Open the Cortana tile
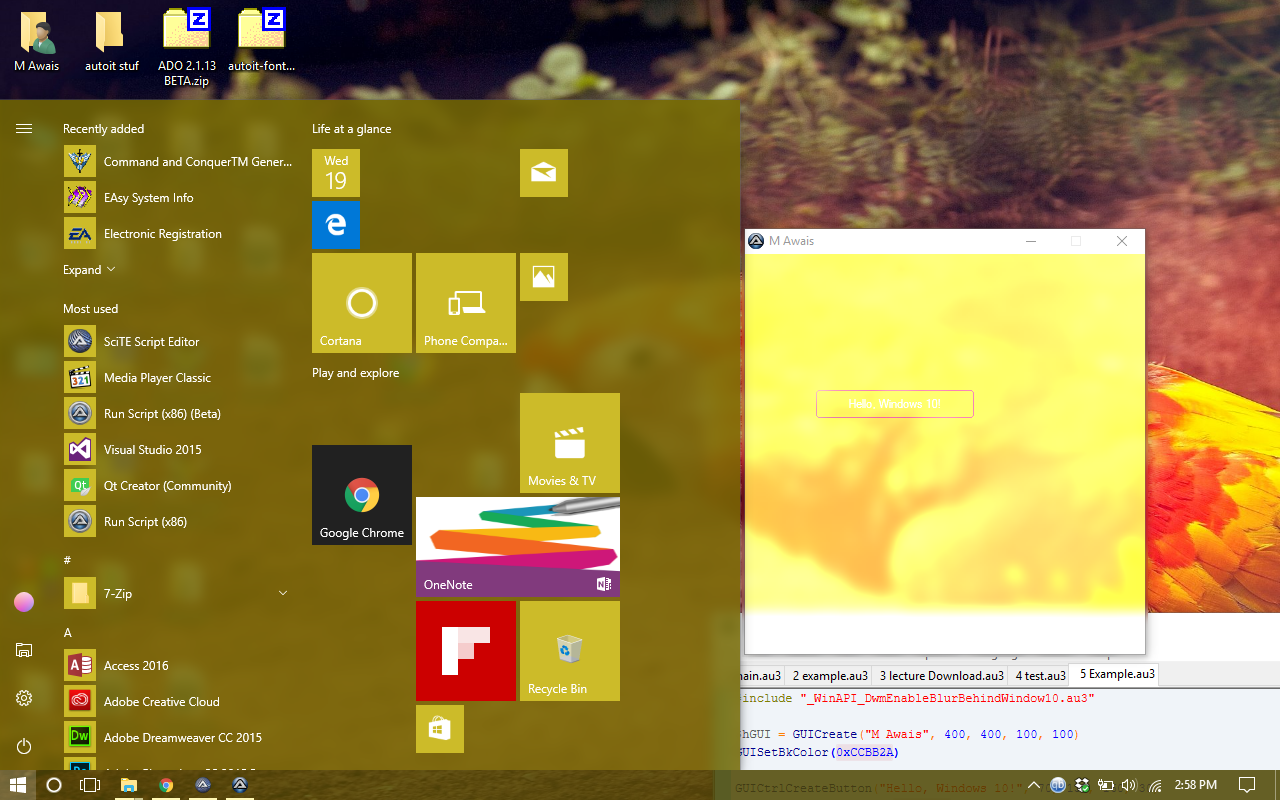 pyautogui.click(x=362, y=303)
